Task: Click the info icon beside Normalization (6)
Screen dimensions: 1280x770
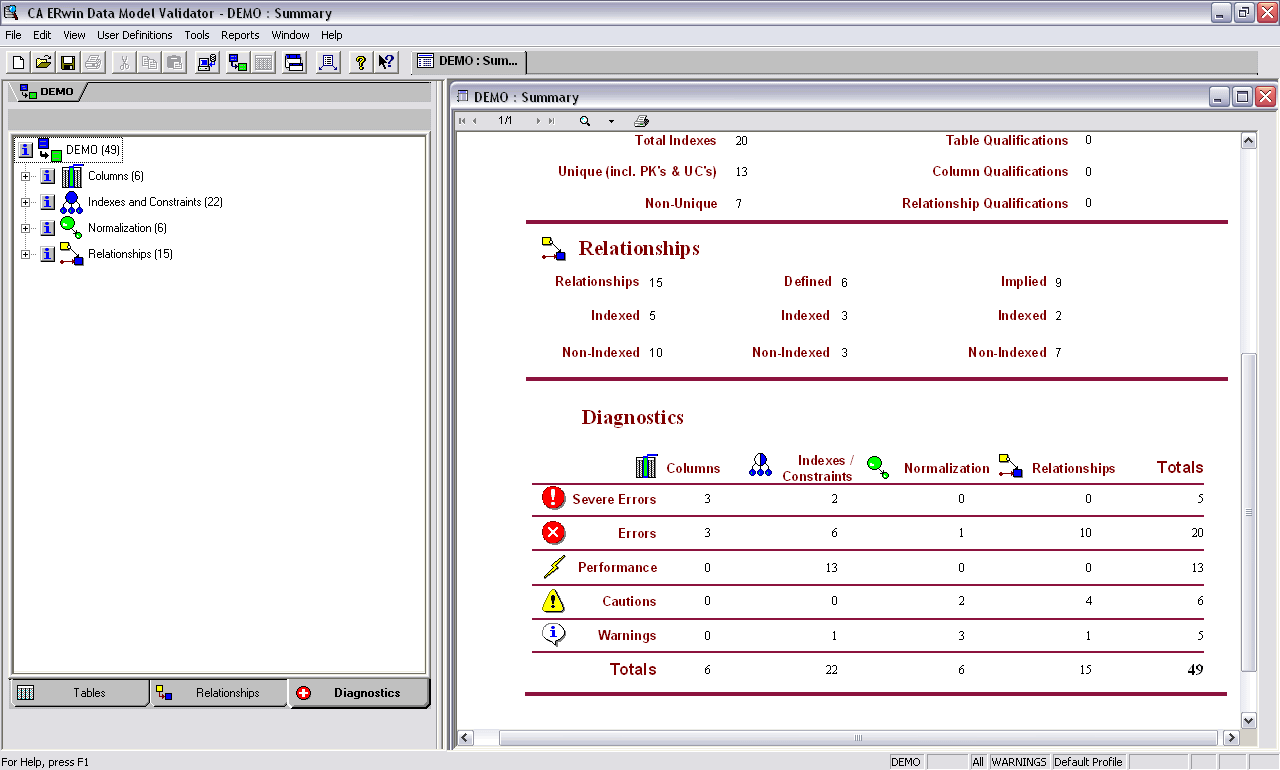Action: (47, 228)
